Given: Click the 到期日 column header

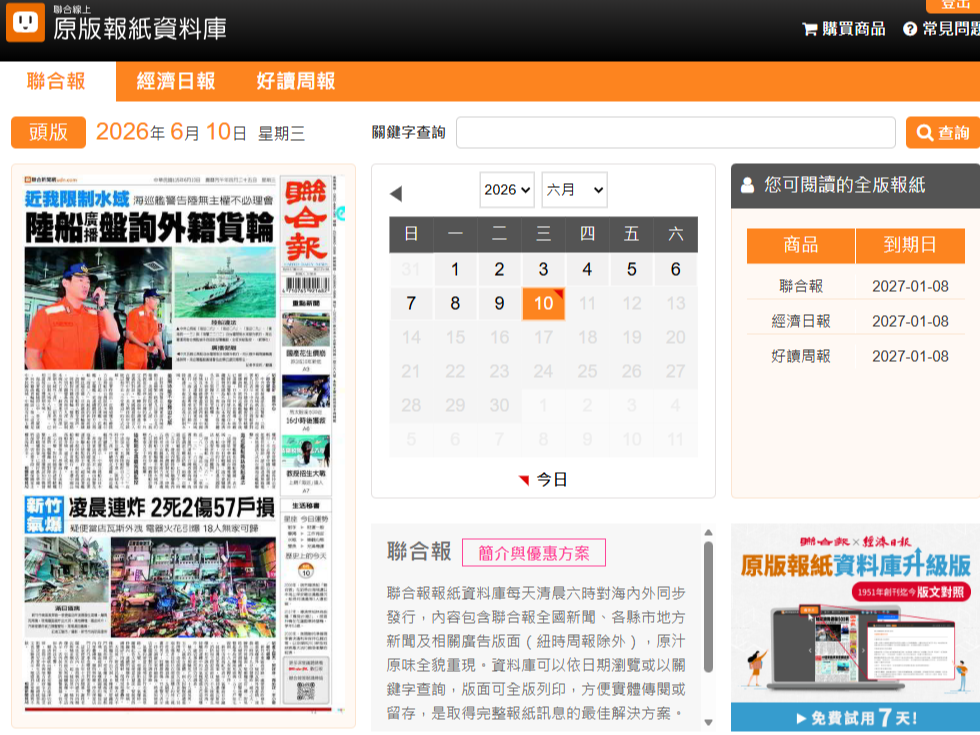Looking at the screenshot, I should point(910,245).
